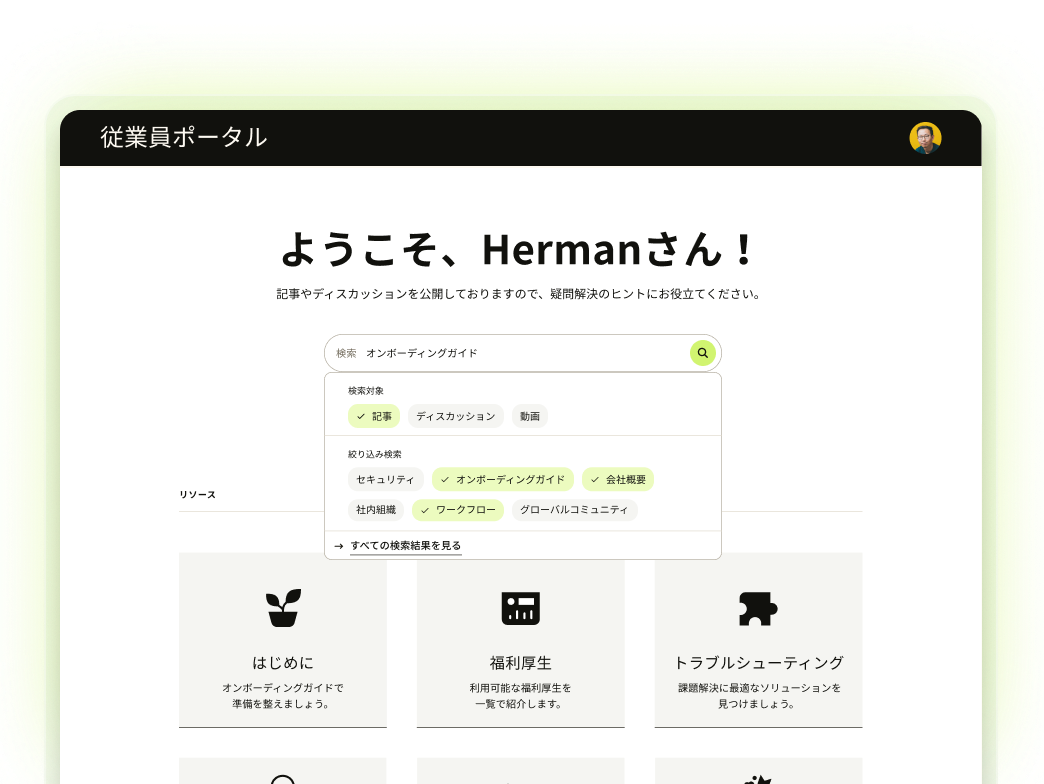Disable the 記事 search target filter
The height and width of the screenshot is (784, 1044).
tap(373, 416)
